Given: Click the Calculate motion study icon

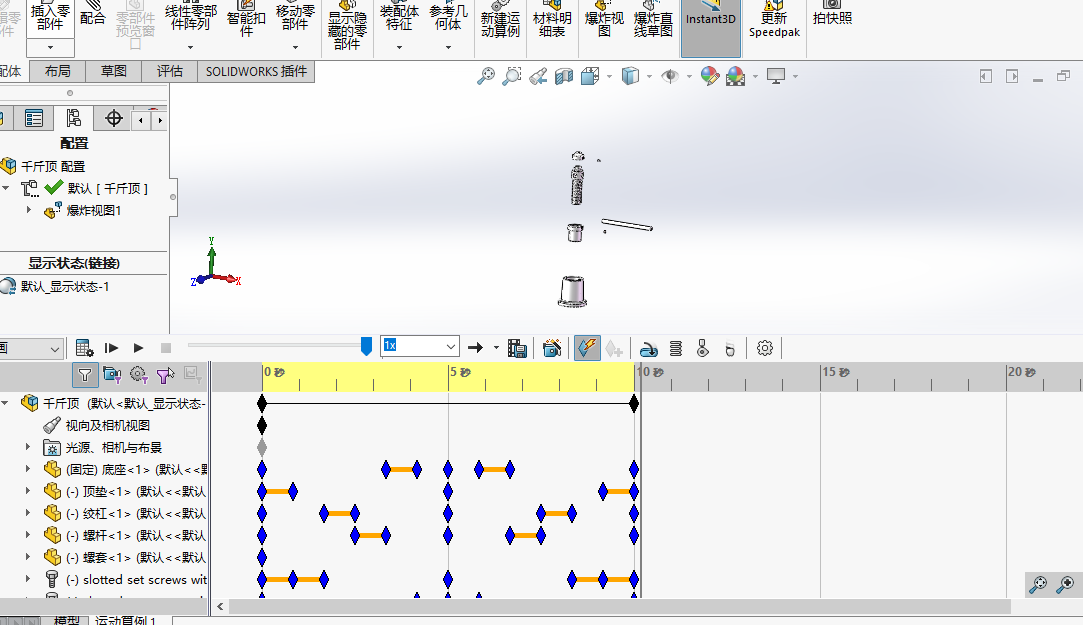Looking at the screenshot, I should [84, 348].
